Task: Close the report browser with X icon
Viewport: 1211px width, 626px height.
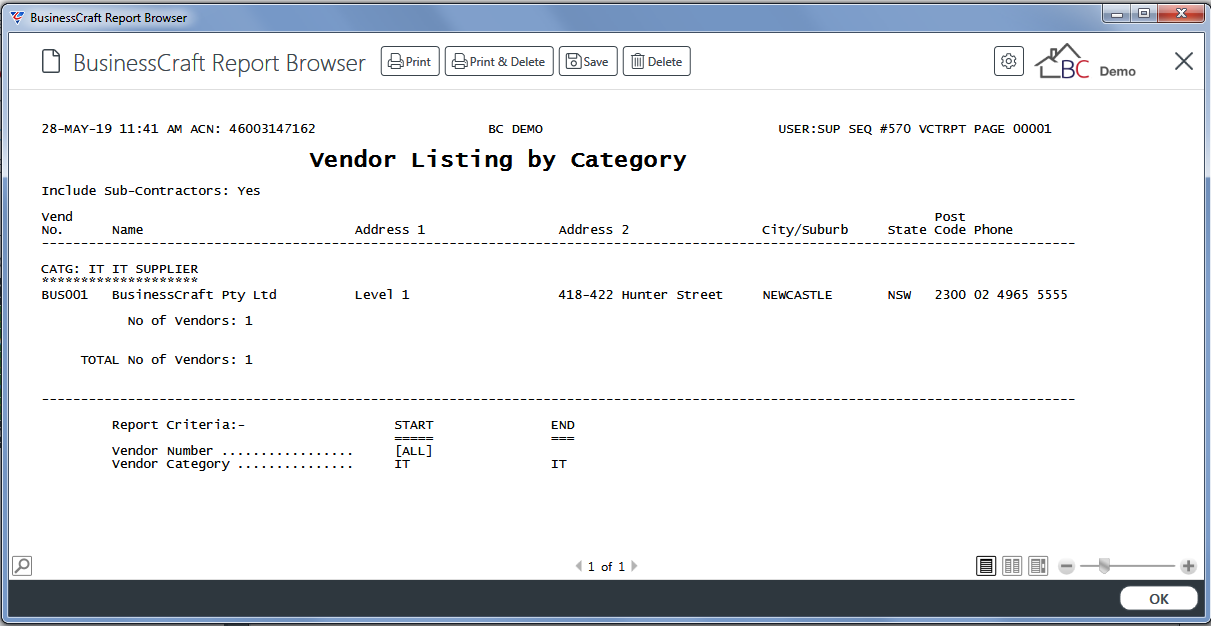Action: pos(1184,62)
